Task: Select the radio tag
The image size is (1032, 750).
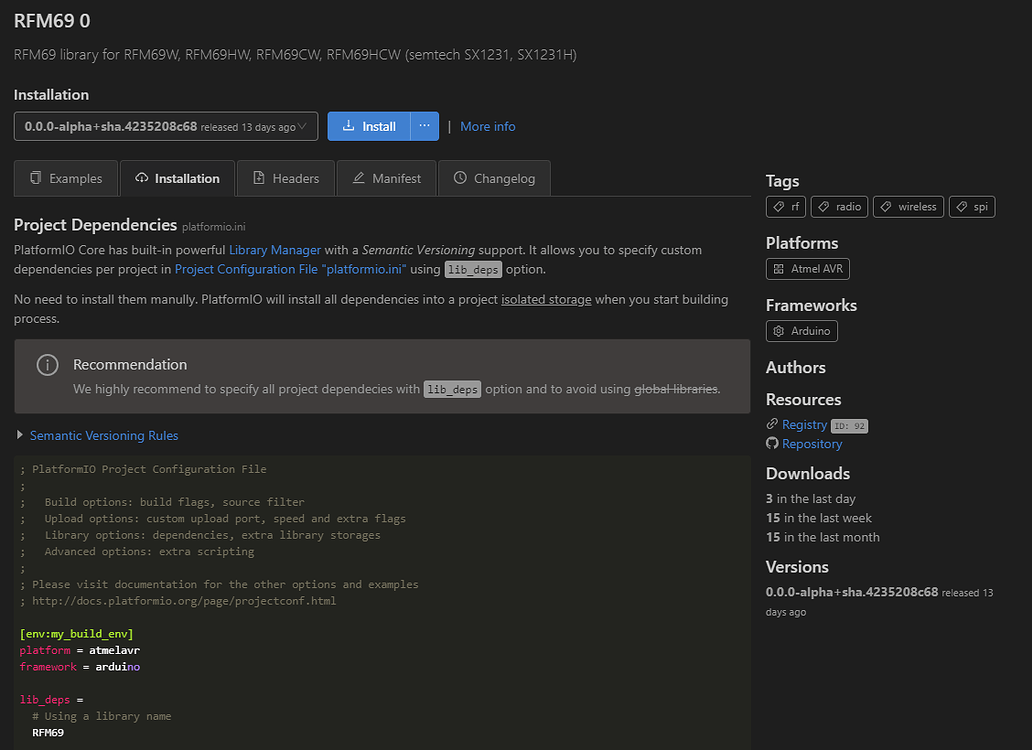Action: click(840, 207)
